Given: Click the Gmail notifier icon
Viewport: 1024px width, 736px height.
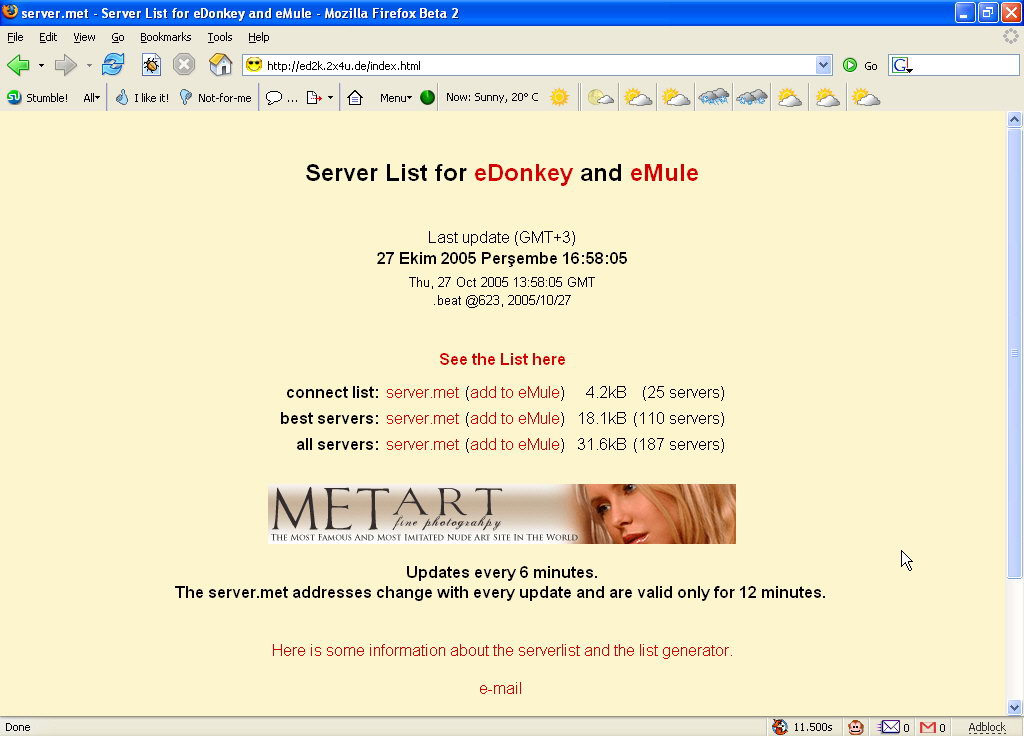Looking at the screenshot, I should [x=927, y=727].
